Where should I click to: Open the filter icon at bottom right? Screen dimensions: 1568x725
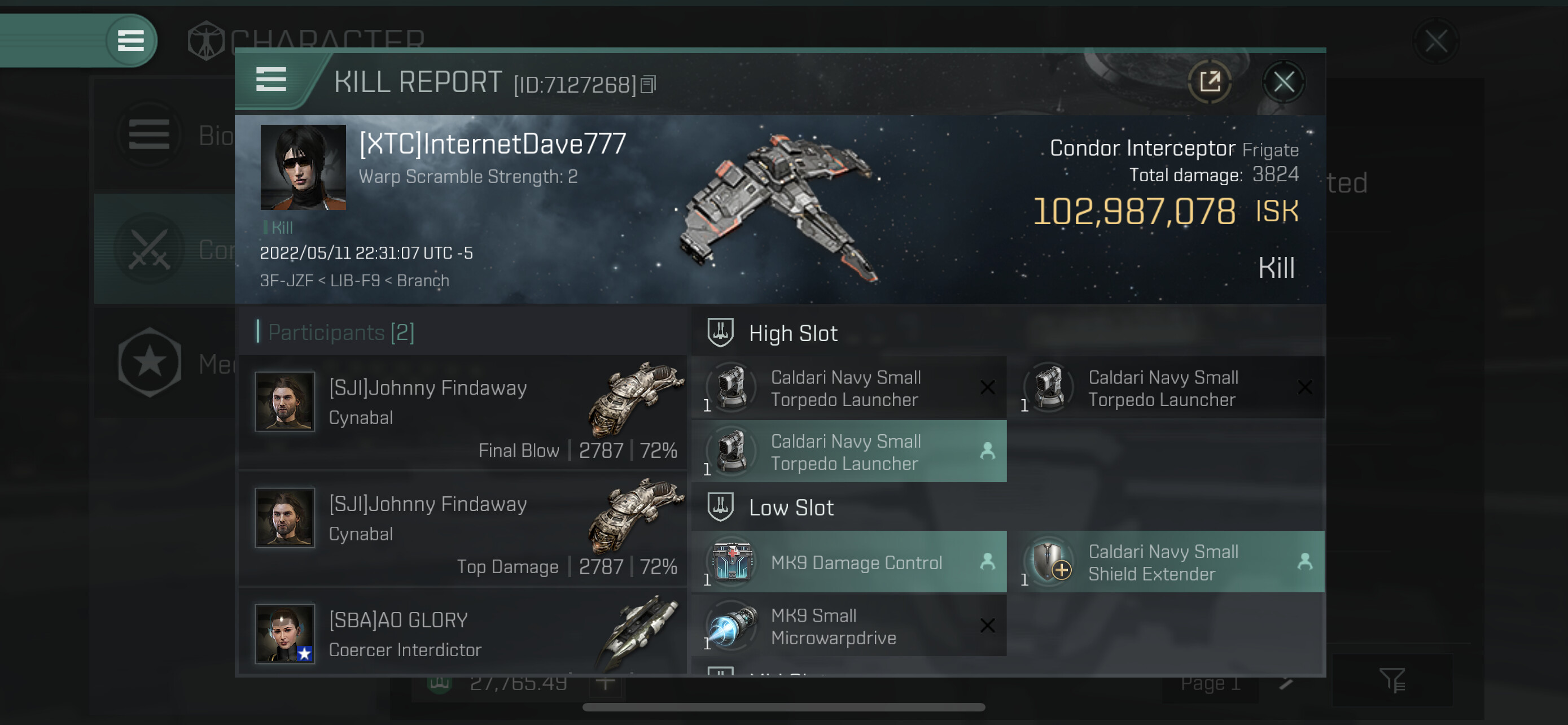coord(1392,680)
